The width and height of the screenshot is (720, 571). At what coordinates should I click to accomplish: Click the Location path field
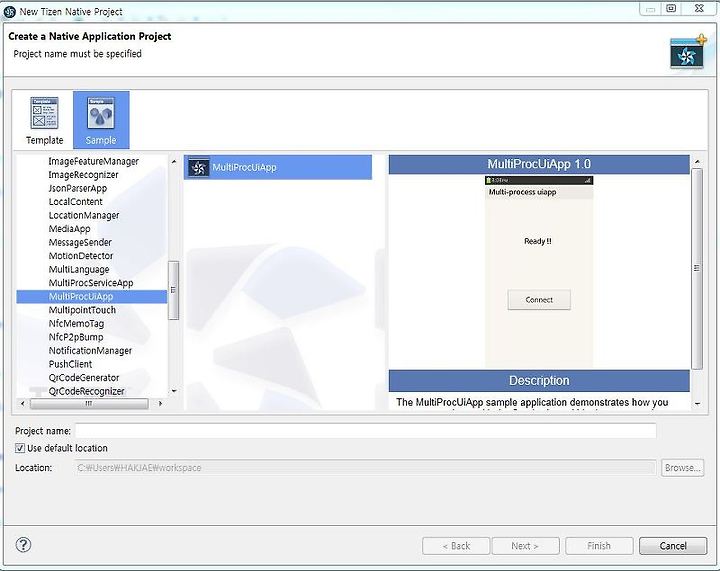click(366, 468)
